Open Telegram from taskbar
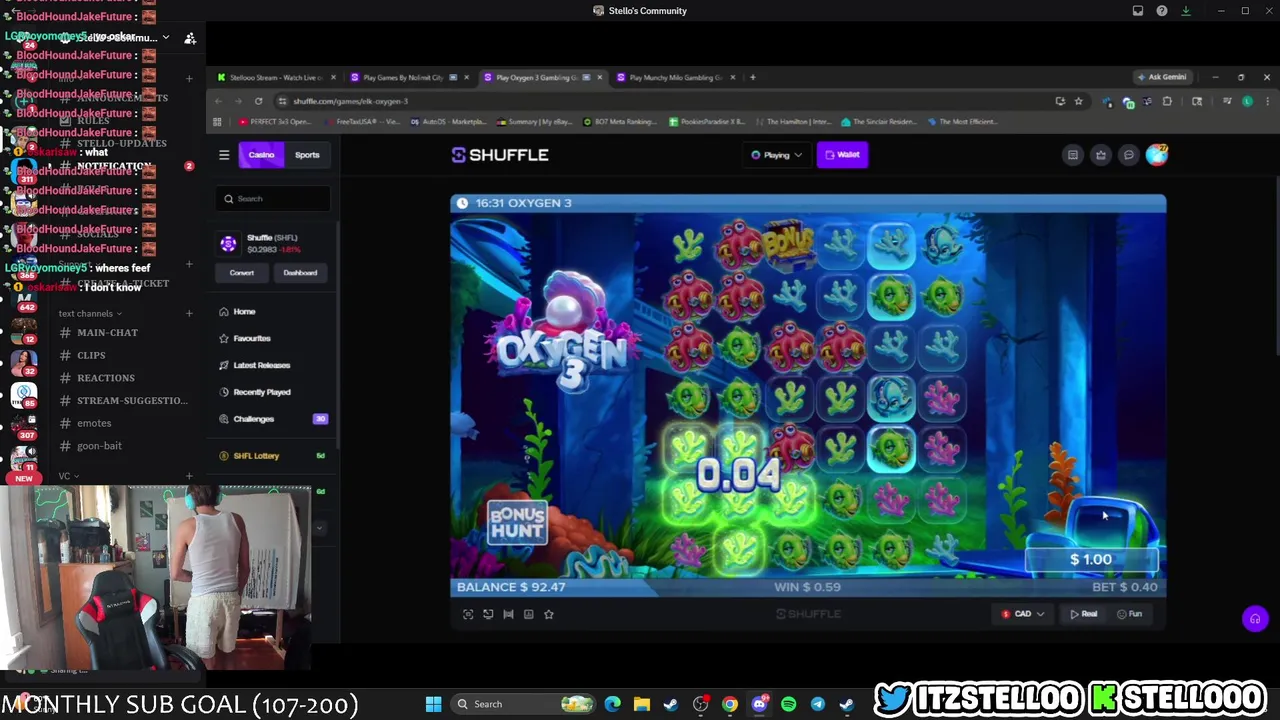1280x720 pixels. (x=817, y=704)
